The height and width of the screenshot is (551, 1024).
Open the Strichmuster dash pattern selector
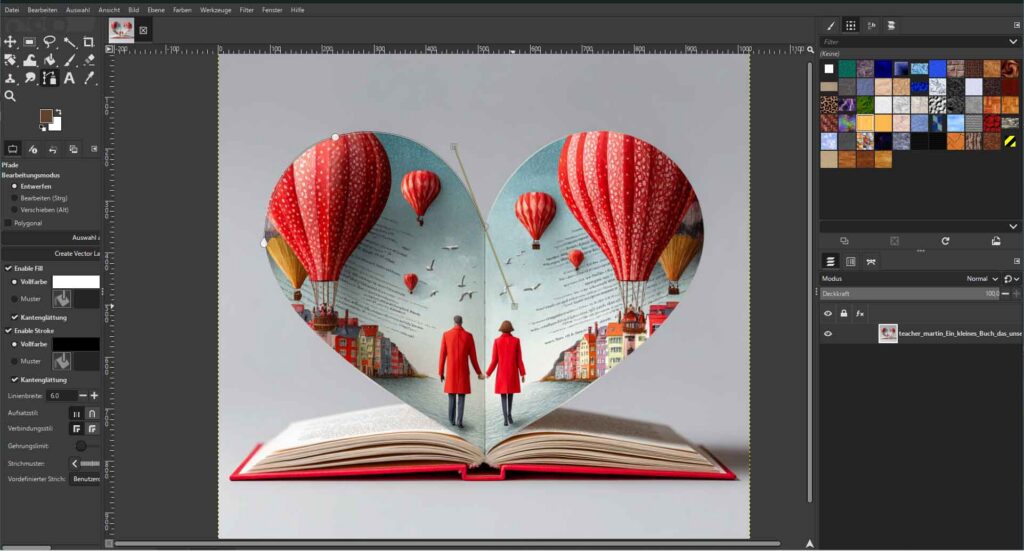point(85,464)
